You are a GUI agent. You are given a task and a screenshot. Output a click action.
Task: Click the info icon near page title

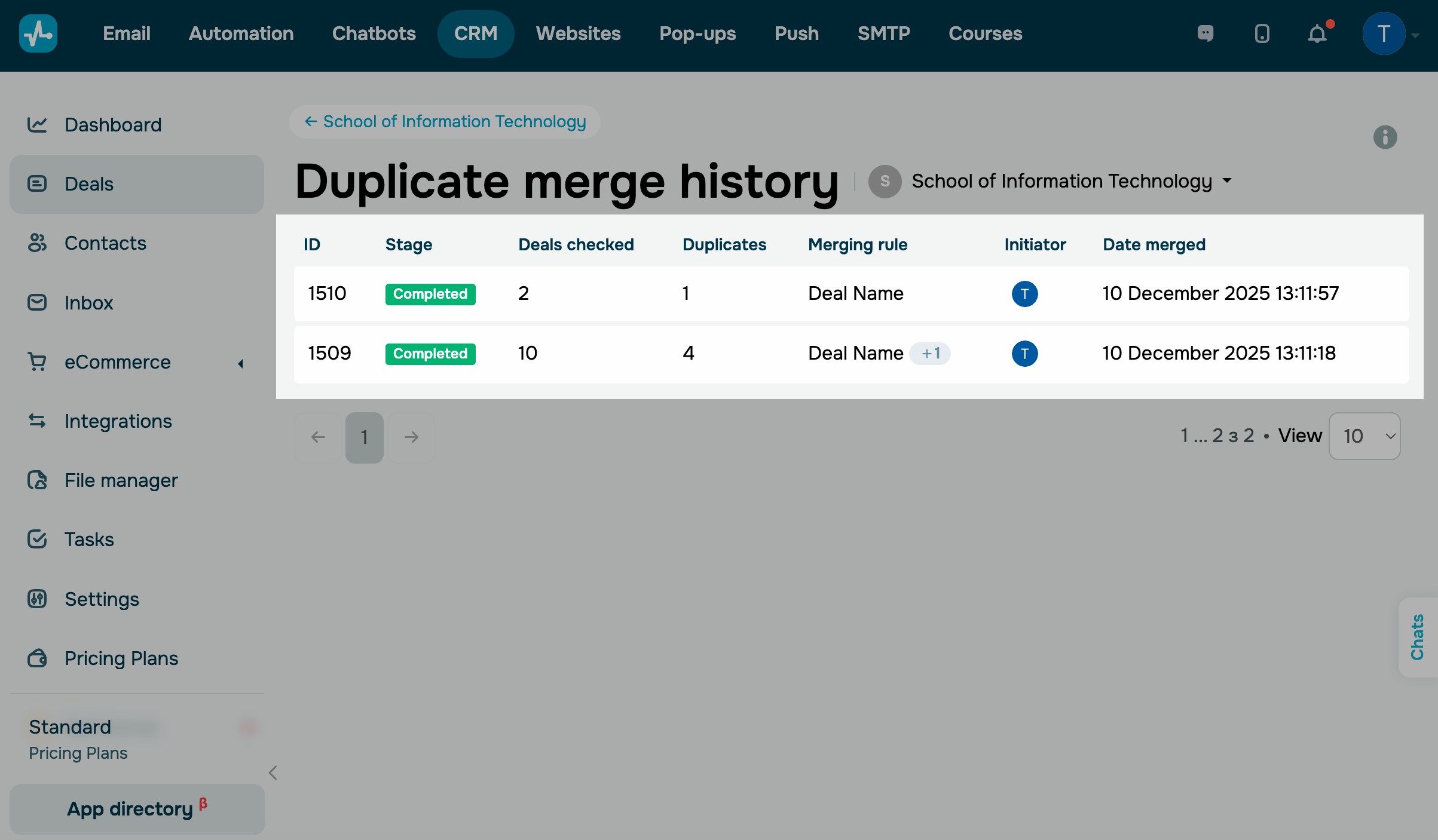[1385, 137]
